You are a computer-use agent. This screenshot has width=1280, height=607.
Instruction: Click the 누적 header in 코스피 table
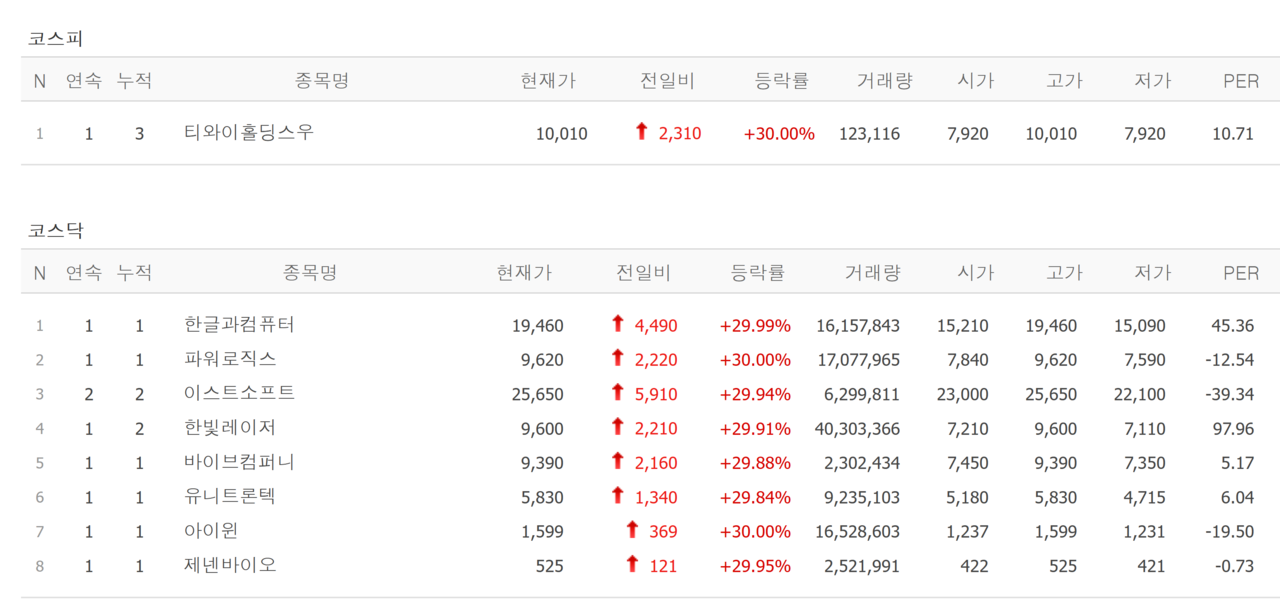pyautogui.click(x=134, y=81)
